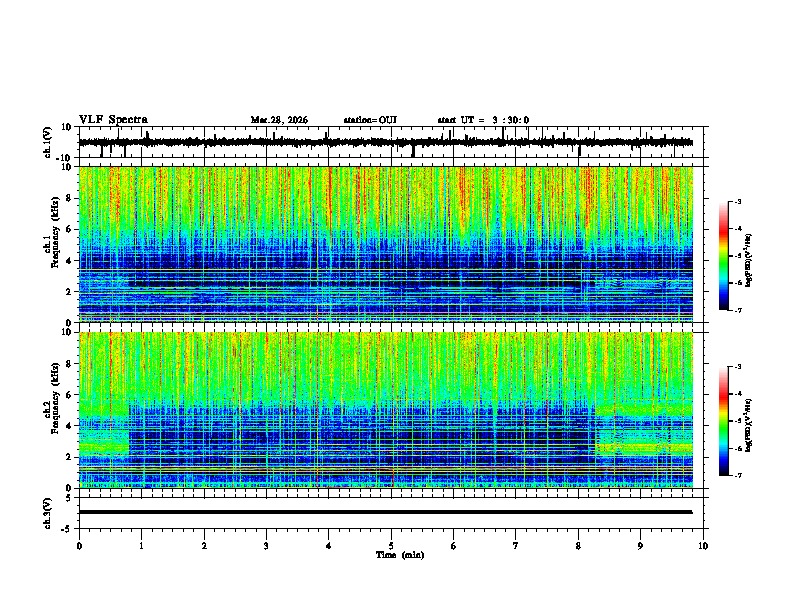The width and height of the screenshot is (792, 612).
Task: Click the "start UT = 3 :30: 0" text
Action: (483, 120)
